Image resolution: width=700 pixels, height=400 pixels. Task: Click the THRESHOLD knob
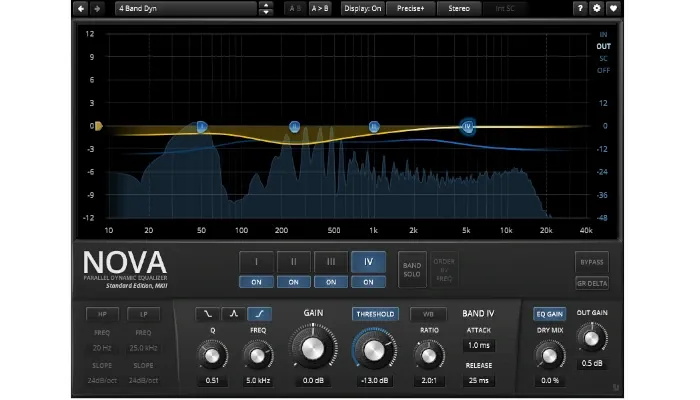[374, 351]
